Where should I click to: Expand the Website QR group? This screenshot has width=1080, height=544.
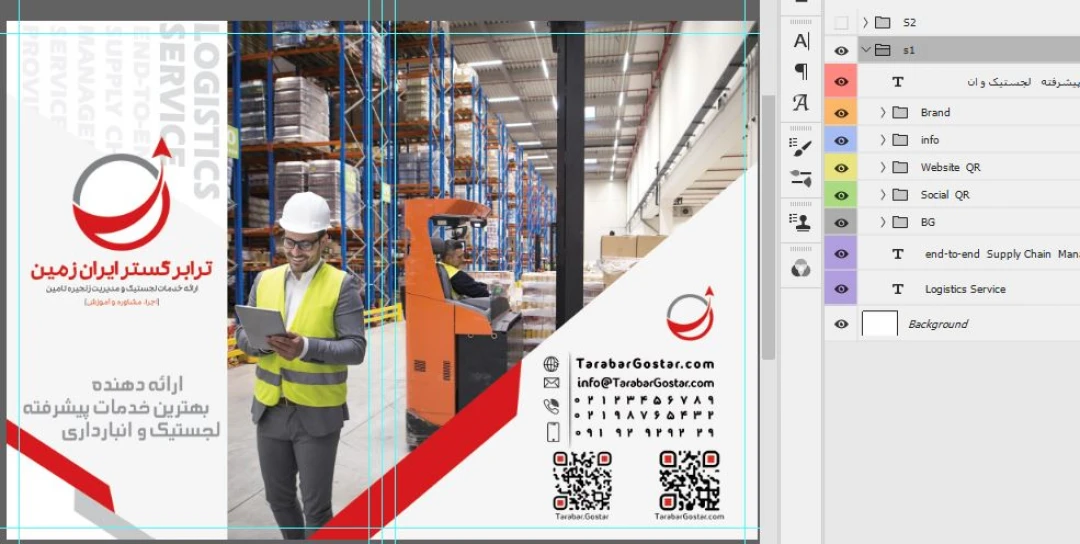tap(883, 167)
